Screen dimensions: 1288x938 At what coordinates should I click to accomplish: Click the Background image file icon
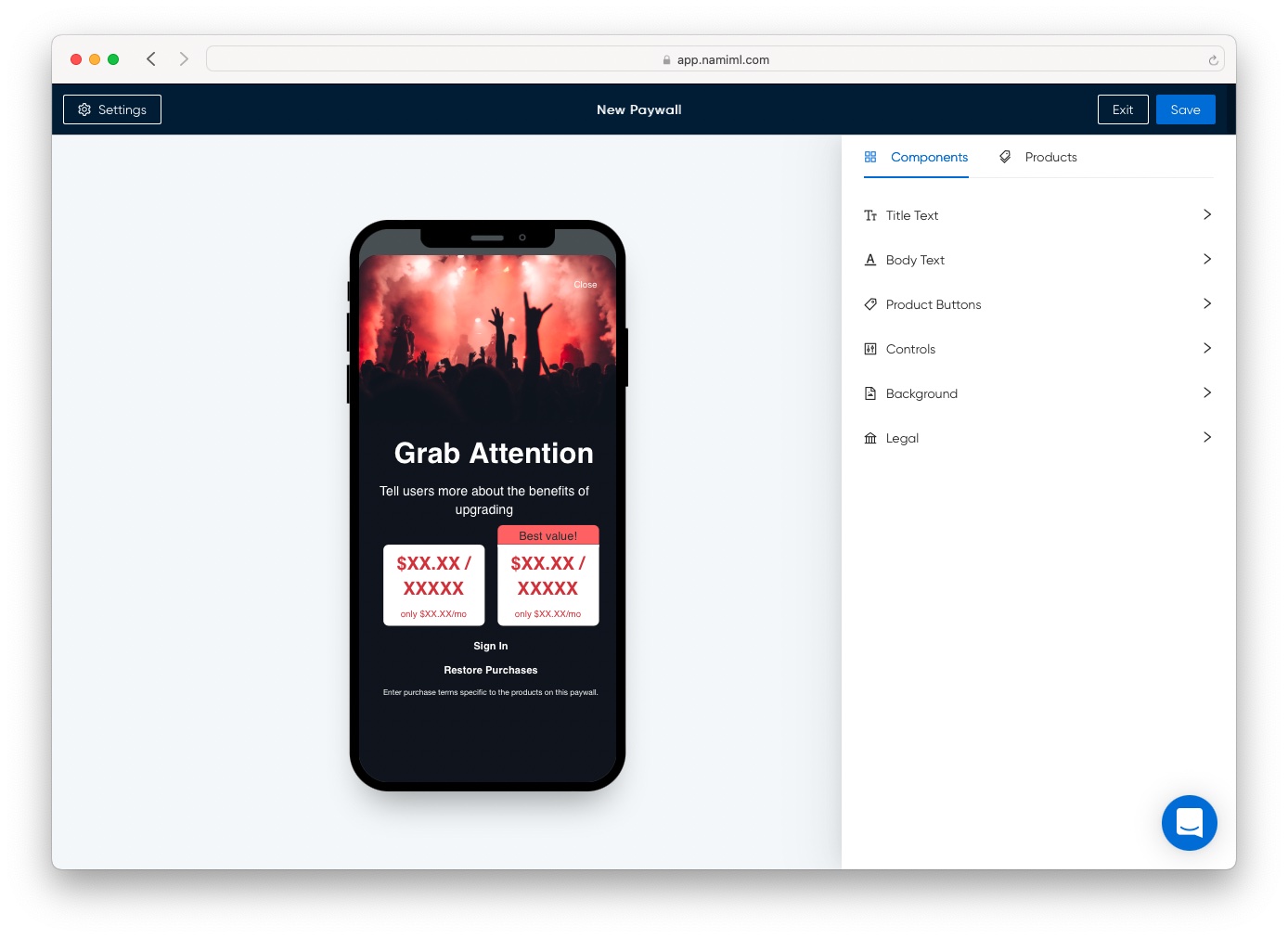click(870, 393)
